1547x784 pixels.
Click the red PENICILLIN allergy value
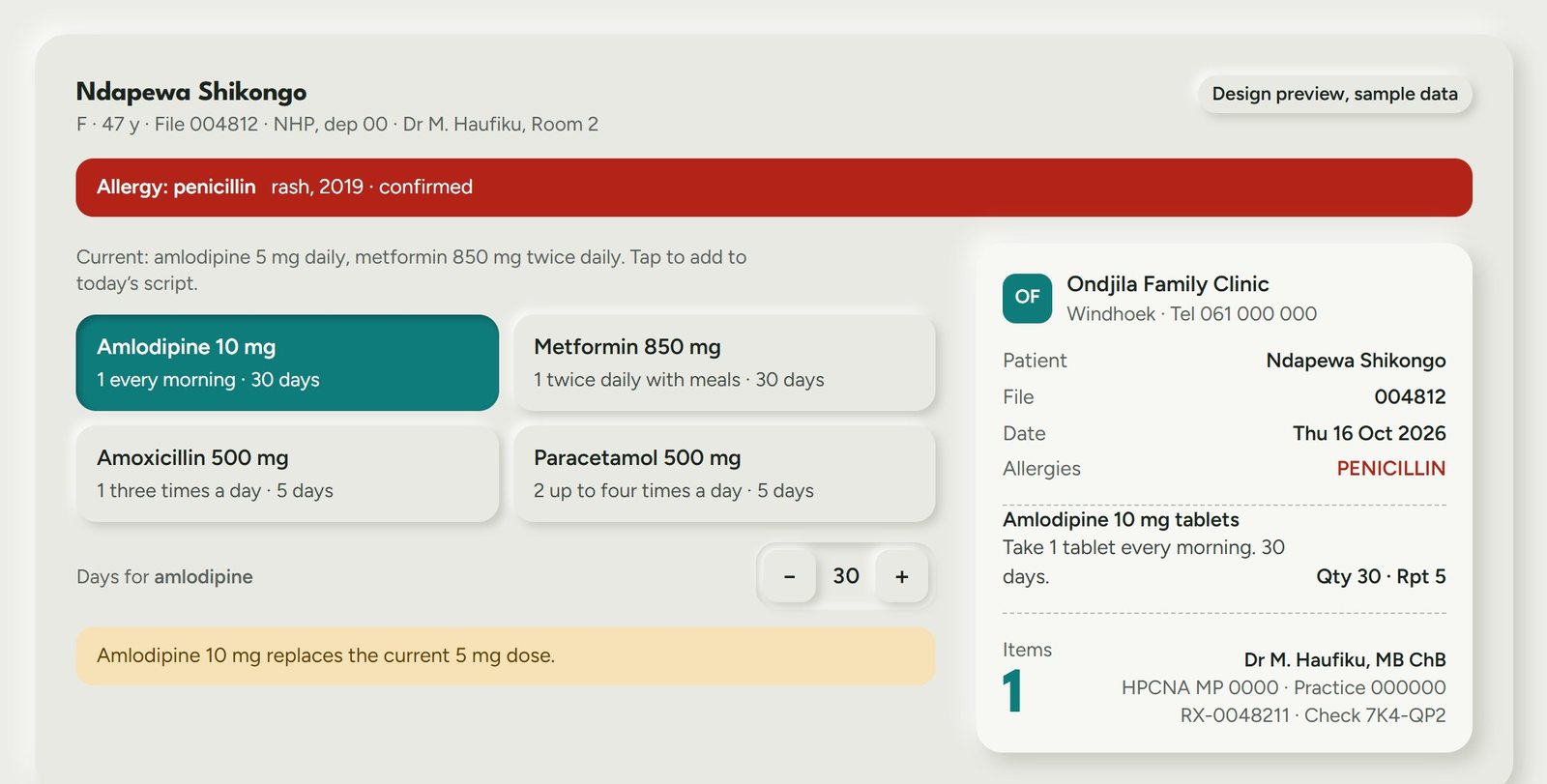click(1391, 469)
